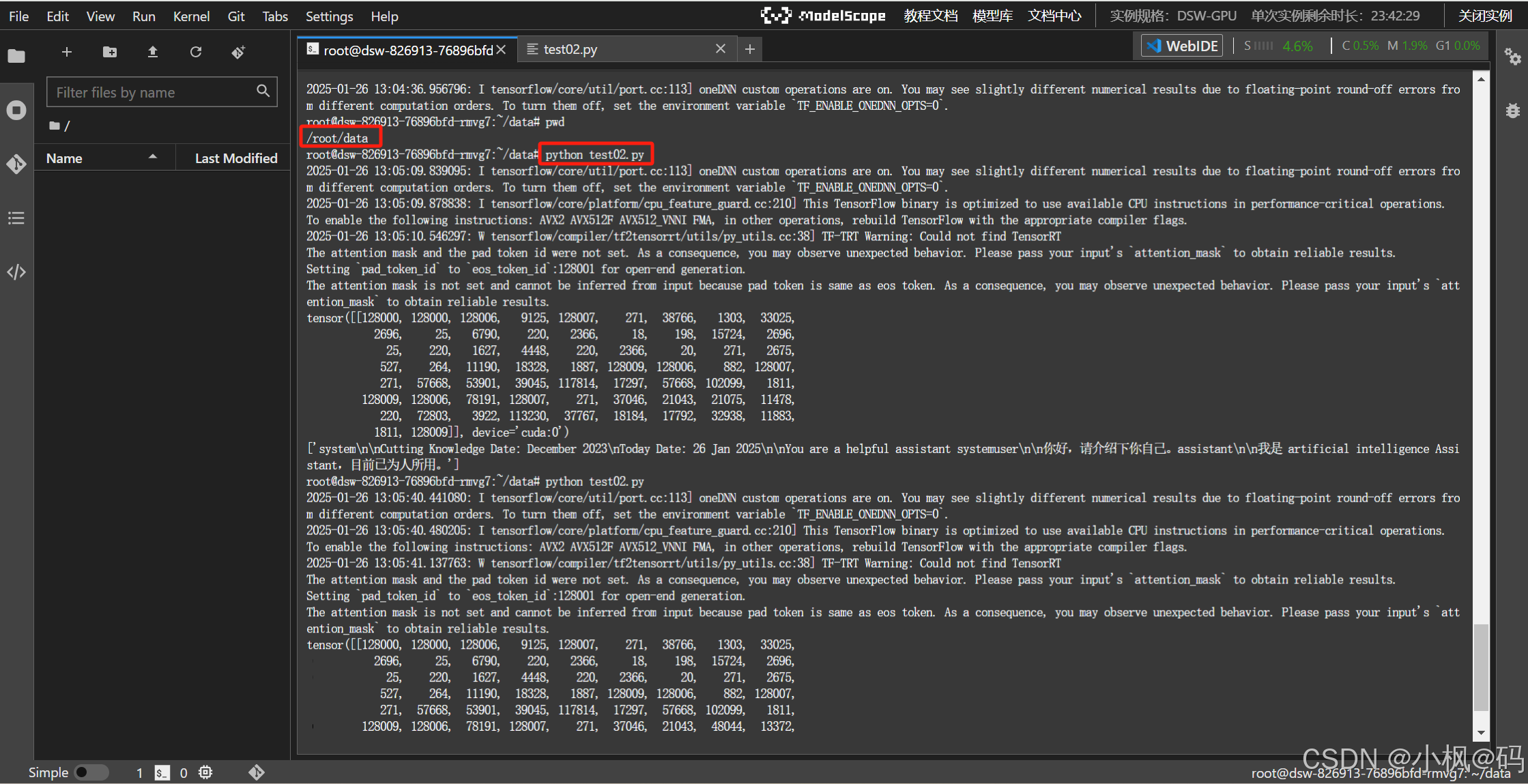Open the running terminals and kernels panel
1528x784 pixels.
pyautogui.click(x=16, y=110)
